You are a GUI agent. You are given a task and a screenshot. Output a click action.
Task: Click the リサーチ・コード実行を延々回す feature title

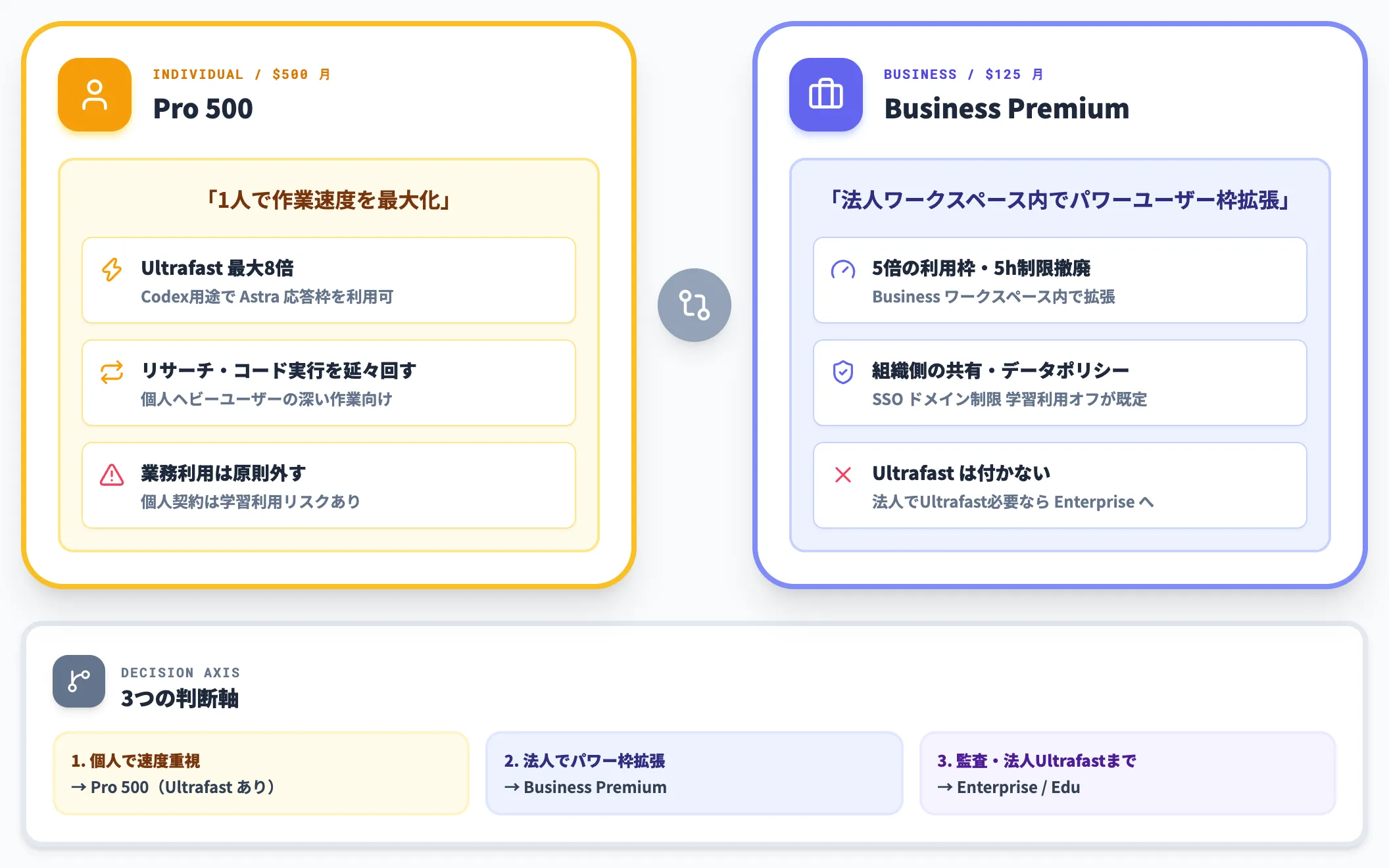(x=278, y=371)
